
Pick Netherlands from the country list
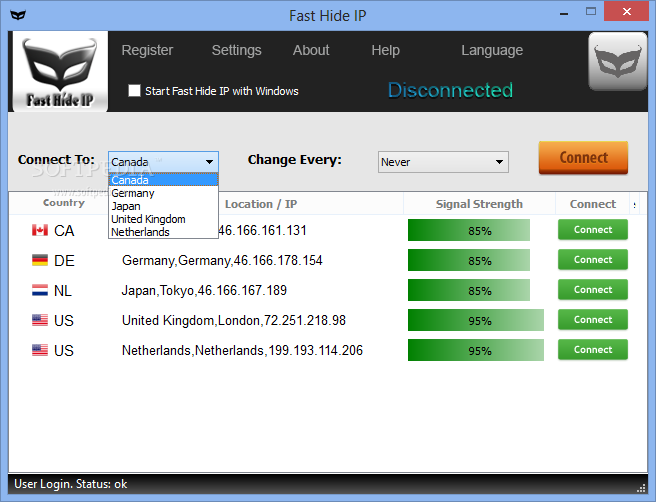pos(163,232)
